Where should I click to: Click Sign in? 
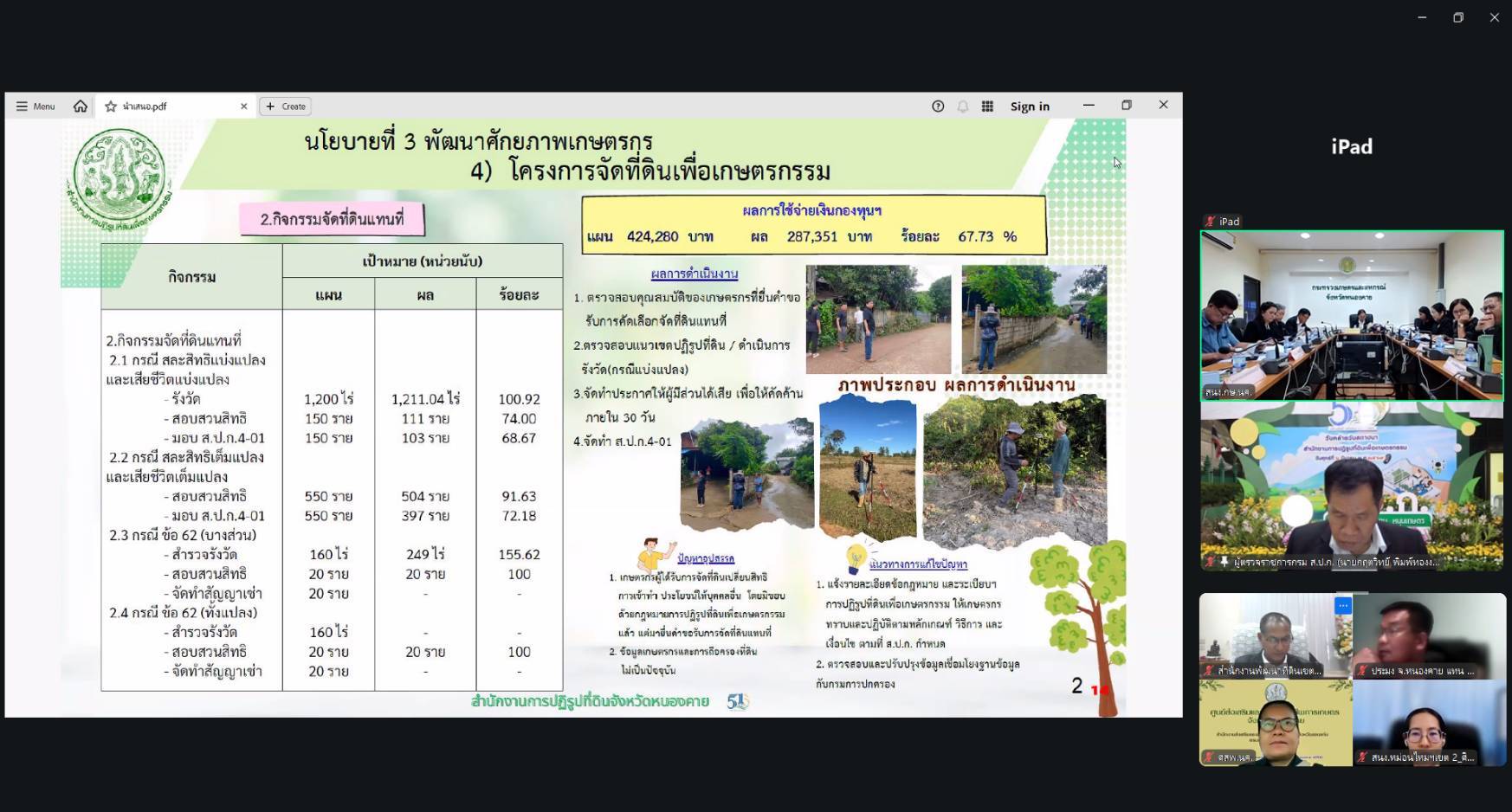[1030, 106]
